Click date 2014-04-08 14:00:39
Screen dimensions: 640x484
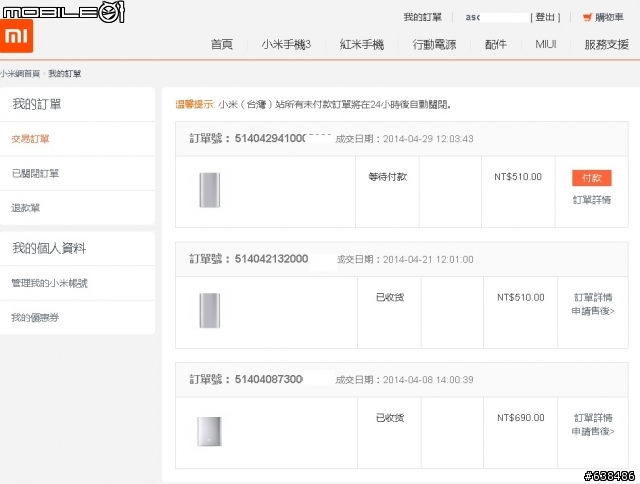(x=428, y=380)
